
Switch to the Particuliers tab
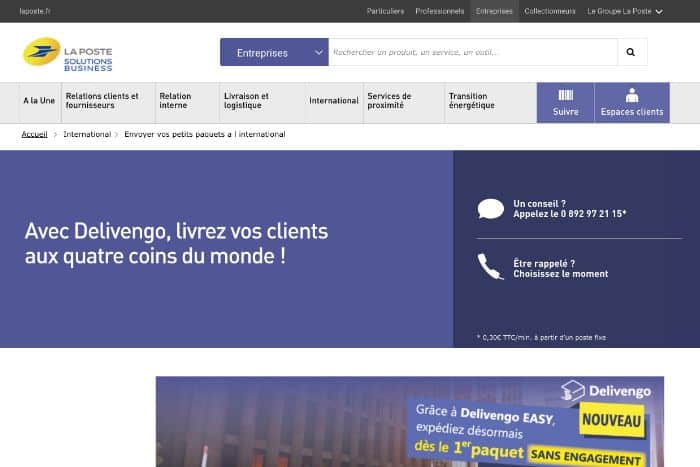coord(385,11)
